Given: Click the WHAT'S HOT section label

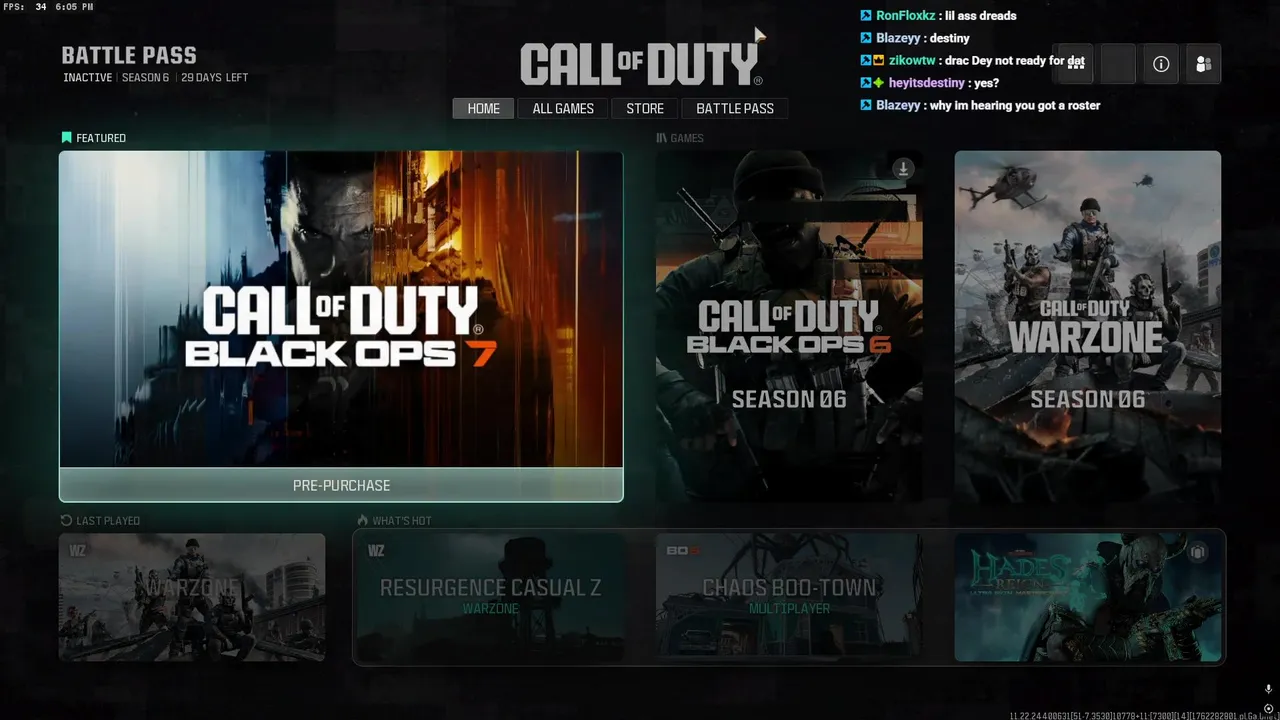Looking at the screenshot, I should [402, 521].
